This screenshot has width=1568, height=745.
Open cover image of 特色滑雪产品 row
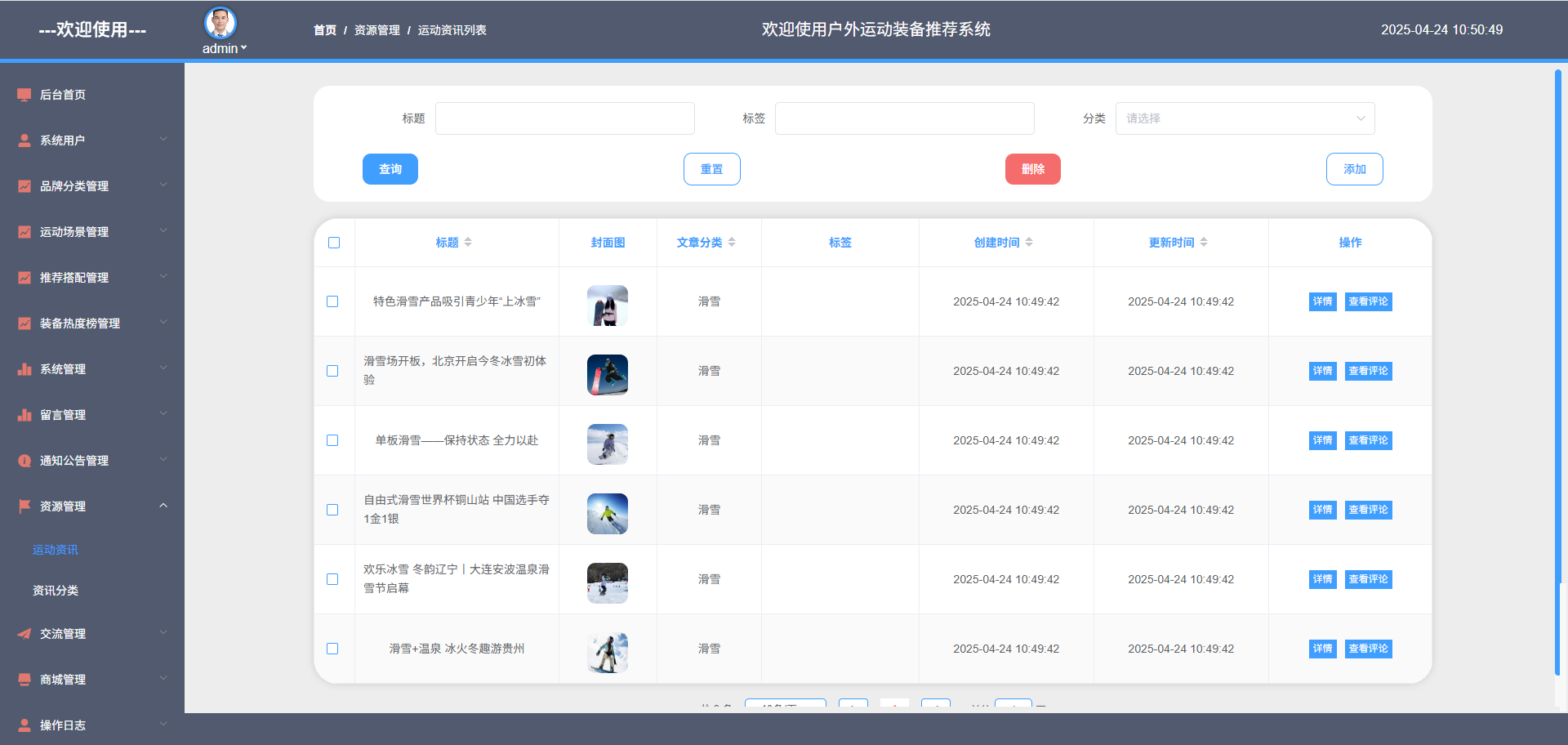point(608,306)
